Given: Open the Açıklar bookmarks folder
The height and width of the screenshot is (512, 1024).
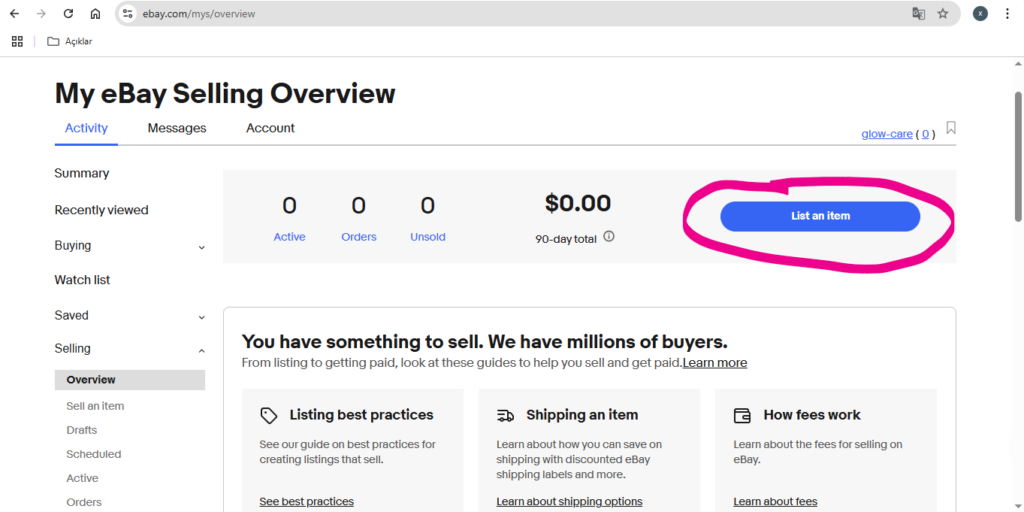Looking at the screenshot, I should point(70,41).
